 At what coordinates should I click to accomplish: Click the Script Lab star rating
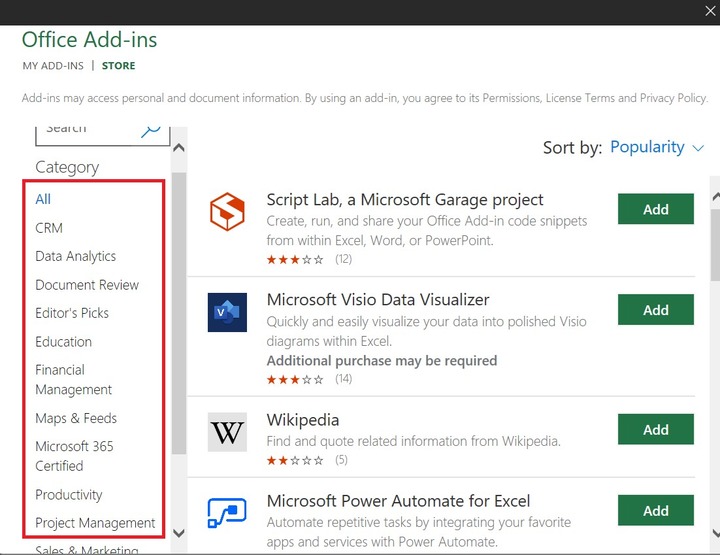click(295, 259)
